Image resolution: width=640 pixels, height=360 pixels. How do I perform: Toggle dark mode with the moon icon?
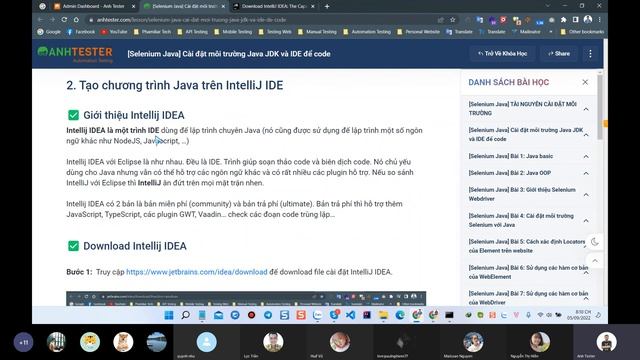(x=595, y=242)
